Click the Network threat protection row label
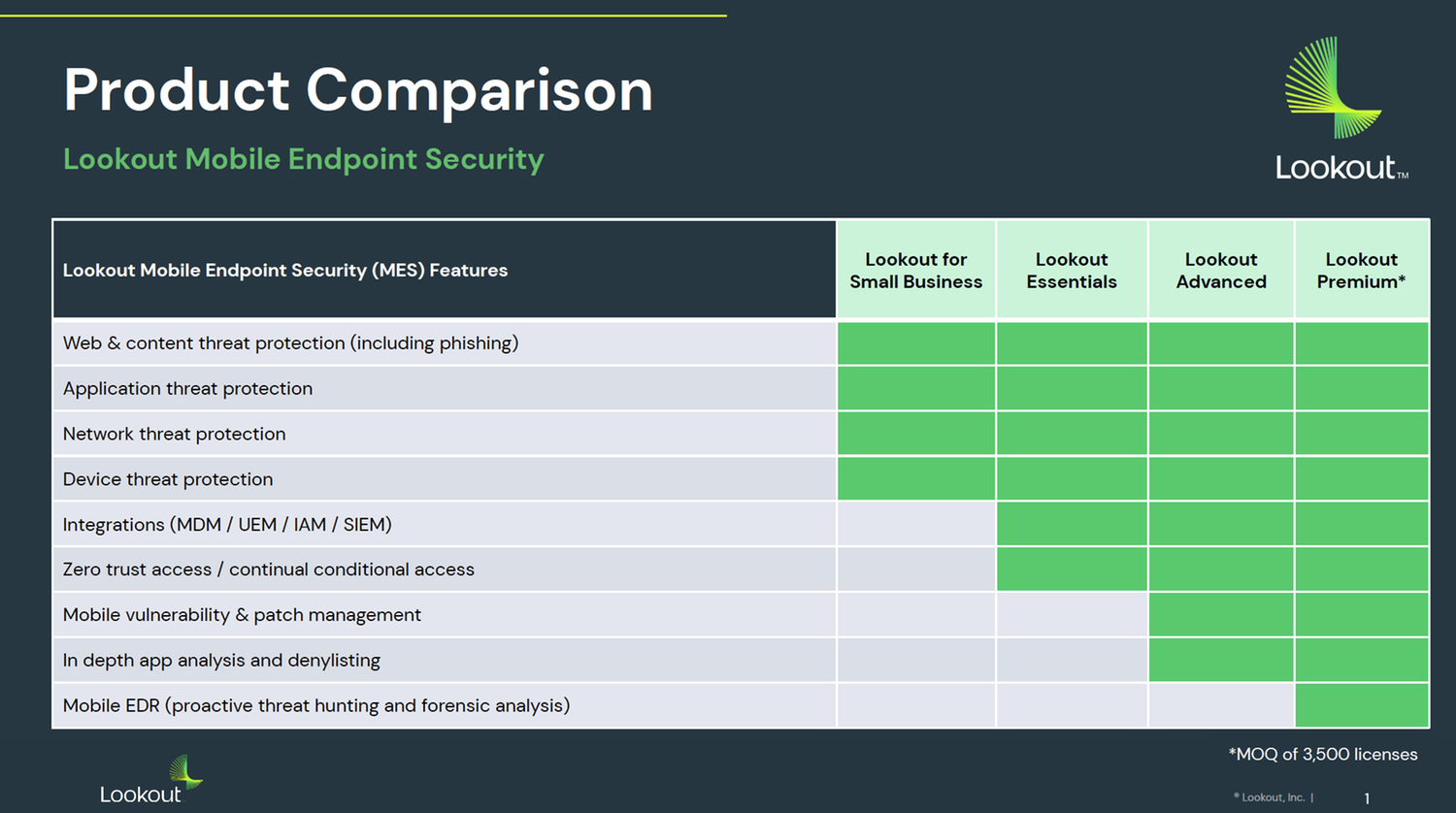This screenshot has height=813, width=1456. click(174, 434)
